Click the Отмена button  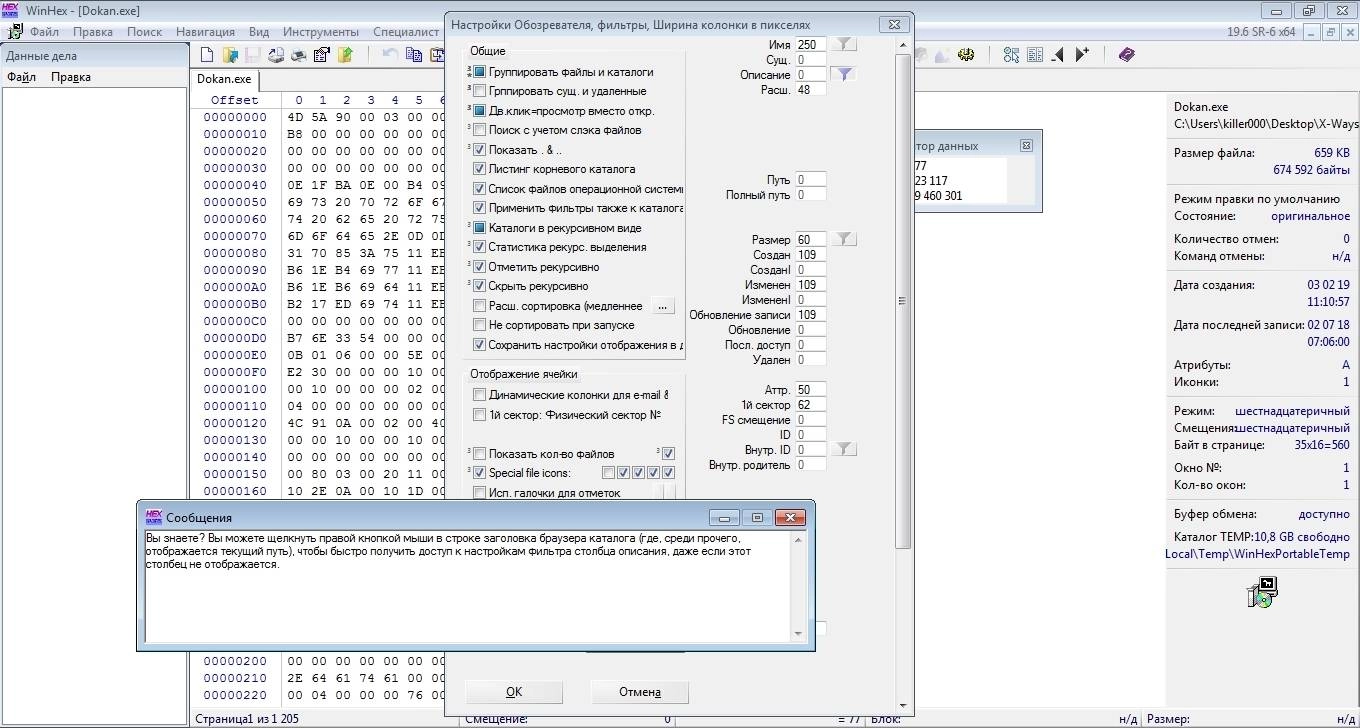[640, 692]
